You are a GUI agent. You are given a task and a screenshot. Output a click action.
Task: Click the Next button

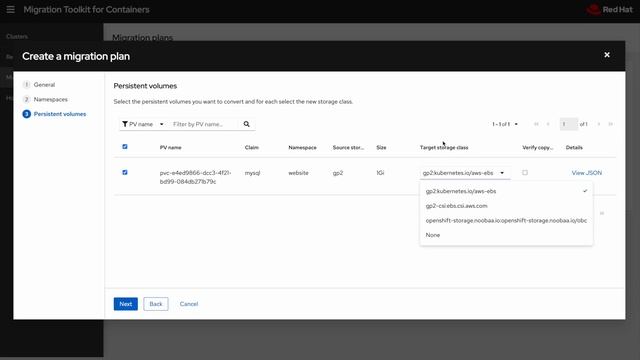pos(126,304)
